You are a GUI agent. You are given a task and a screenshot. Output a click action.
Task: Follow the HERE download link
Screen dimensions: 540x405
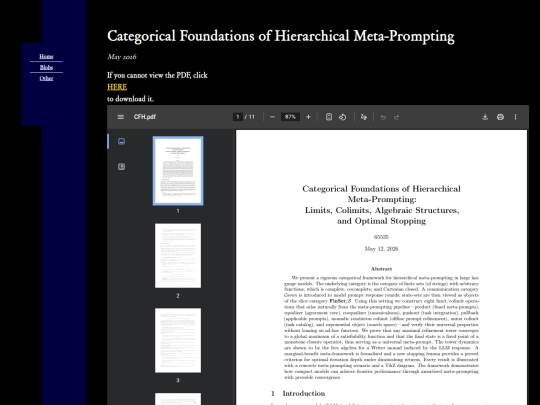pyautogui.click(x=117, y=87)
